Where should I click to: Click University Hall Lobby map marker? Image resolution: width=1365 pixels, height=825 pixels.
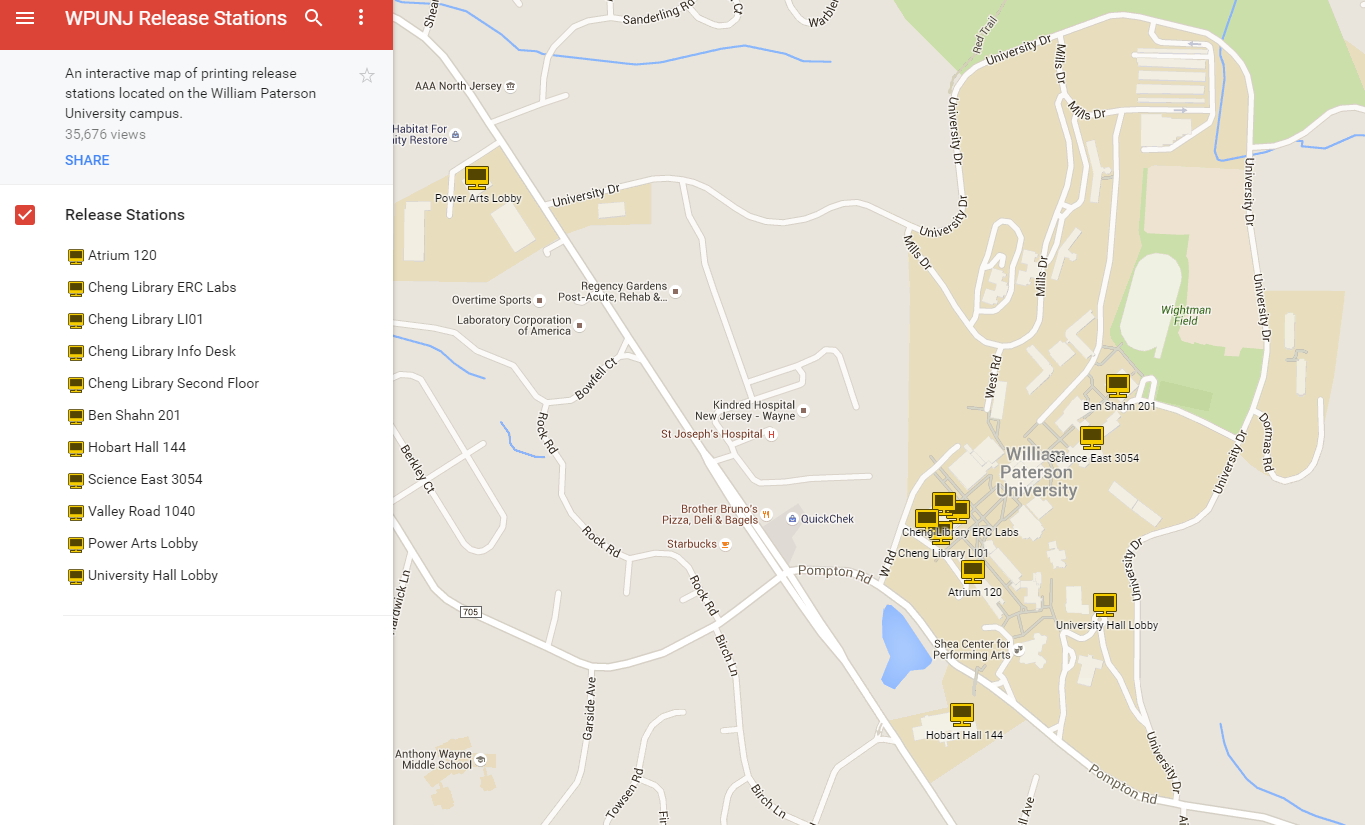click(1104, 603)
